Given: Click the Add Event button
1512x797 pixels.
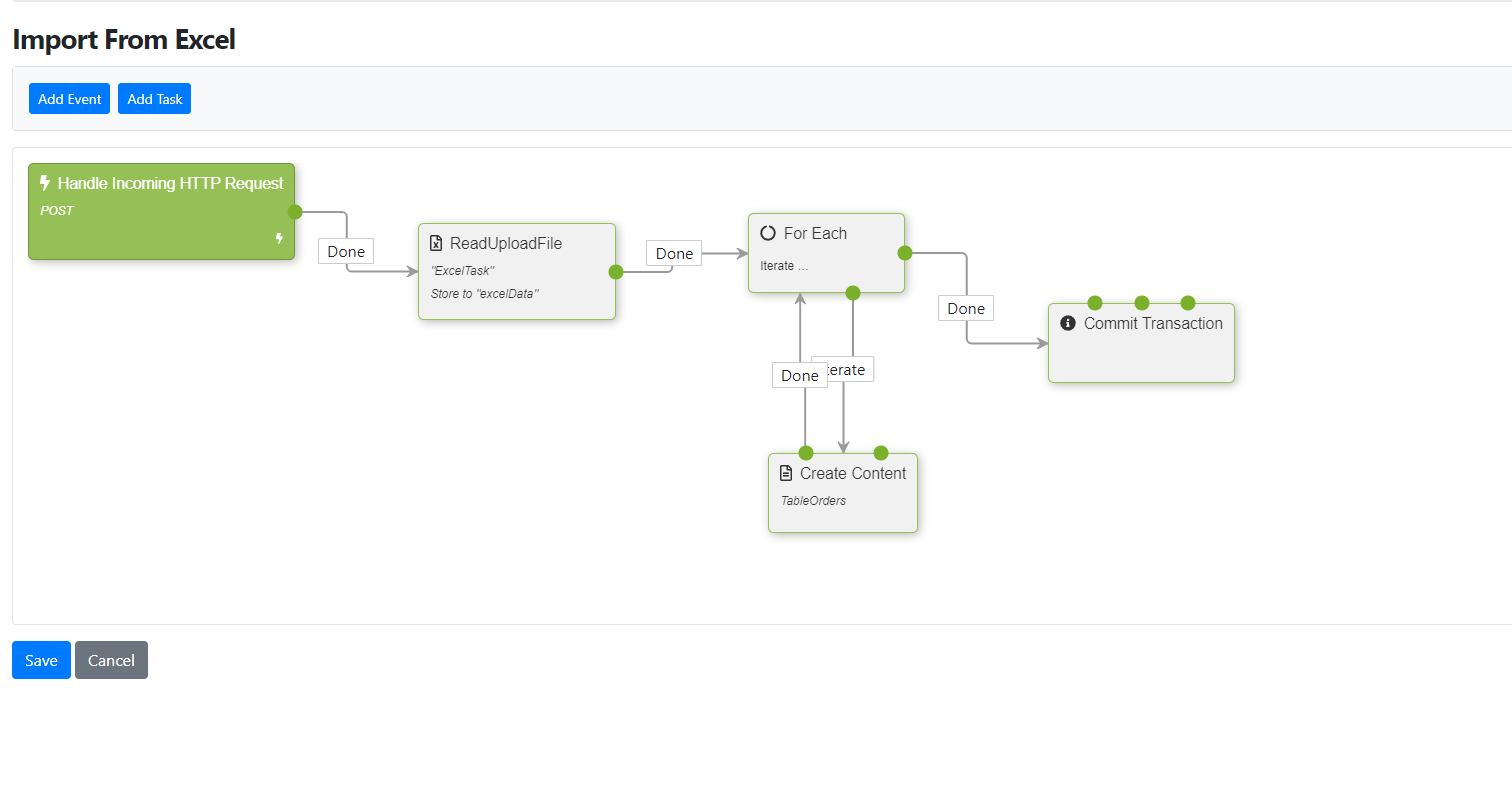Looking at the screenshot, I should coord(69,98).
